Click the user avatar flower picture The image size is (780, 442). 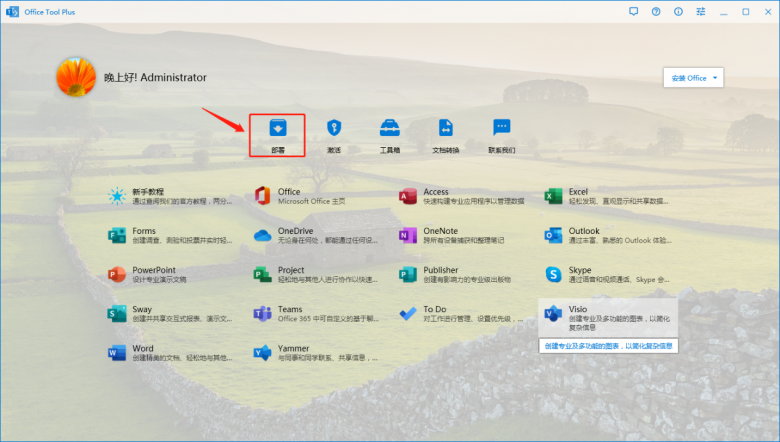[76, 77]
